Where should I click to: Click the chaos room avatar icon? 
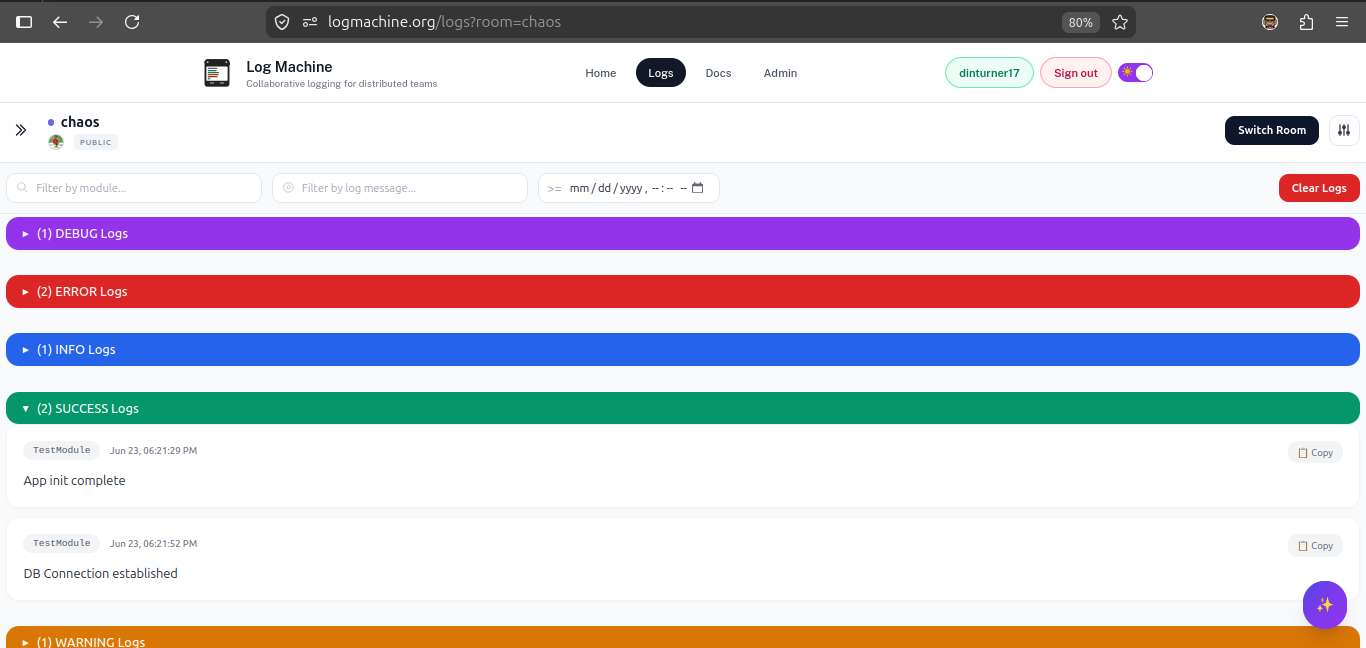pos(56,142)
